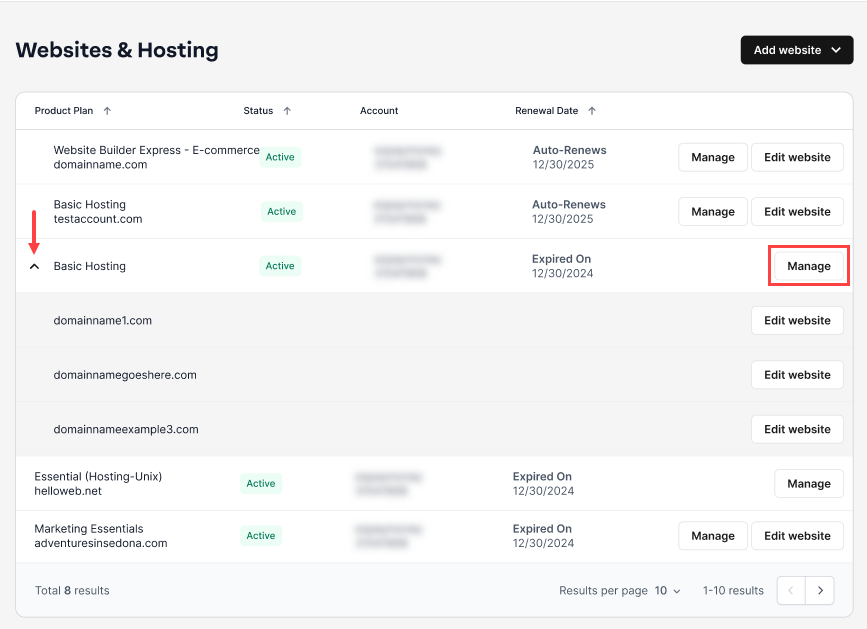867x629 pixels.
Task: Open the Add website dropdown button
Action: click(797, 50)
